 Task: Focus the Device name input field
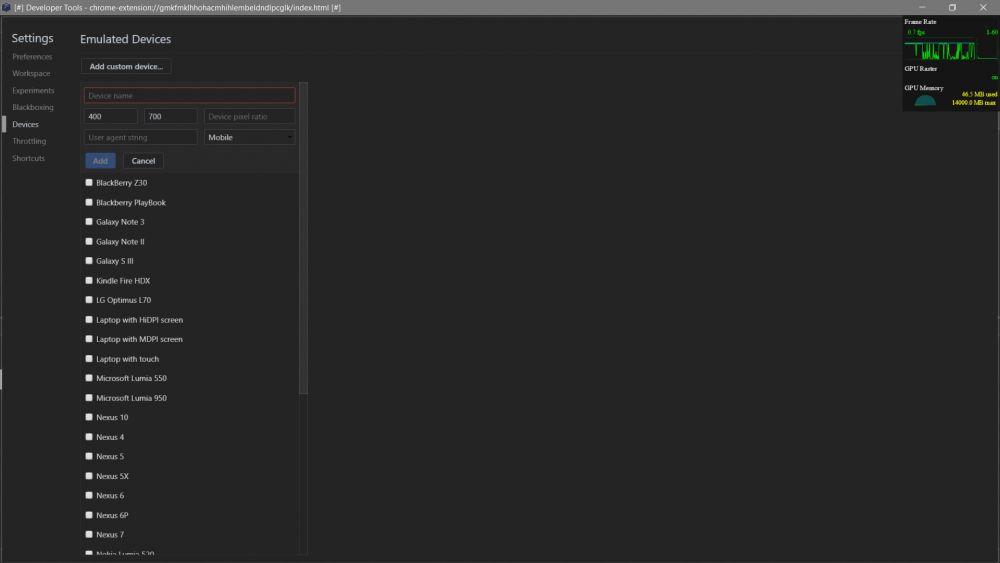189,96
